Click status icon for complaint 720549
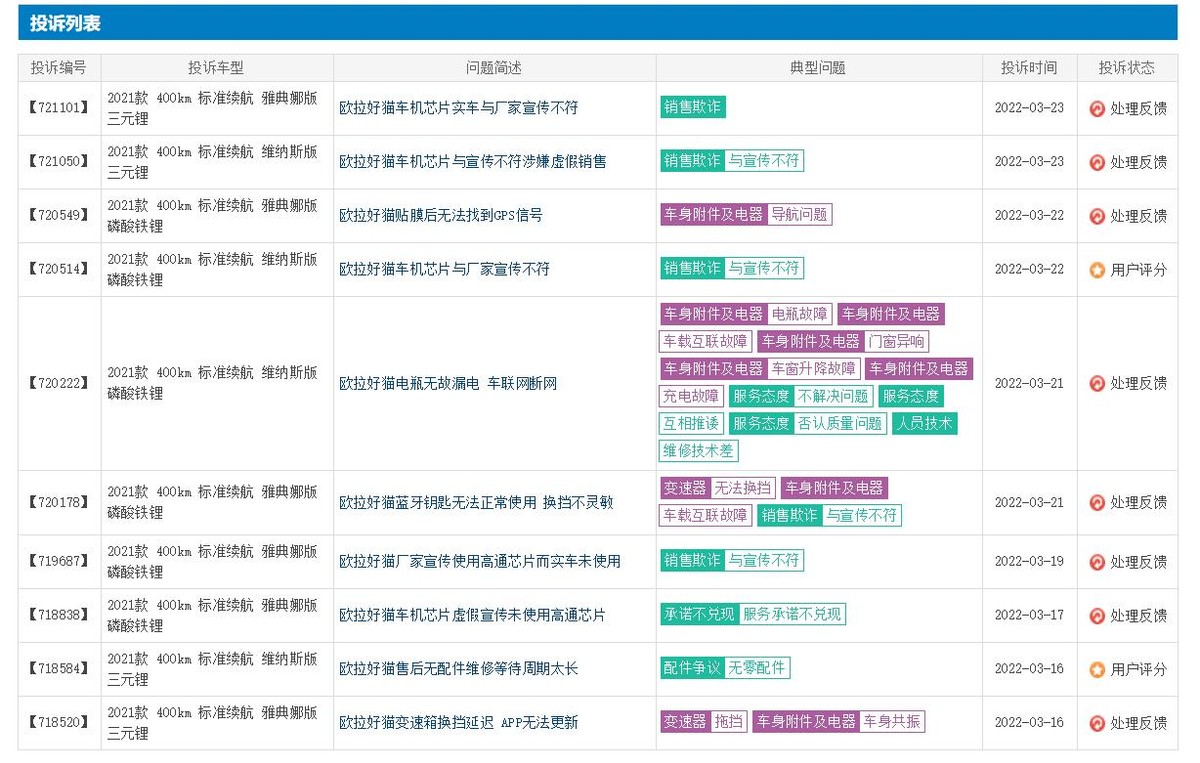The width and height of the screenshot is (1200, 763). (x=1097, y=216)
